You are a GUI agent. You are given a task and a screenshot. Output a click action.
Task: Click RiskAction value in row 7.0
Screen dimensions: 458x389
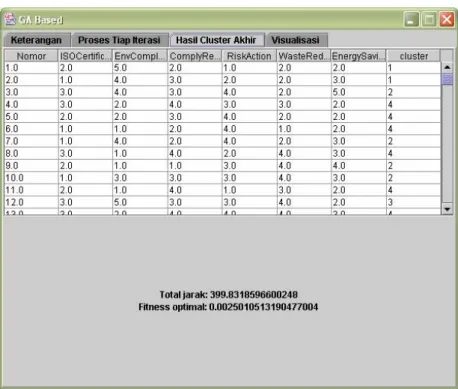click(249, 141)
